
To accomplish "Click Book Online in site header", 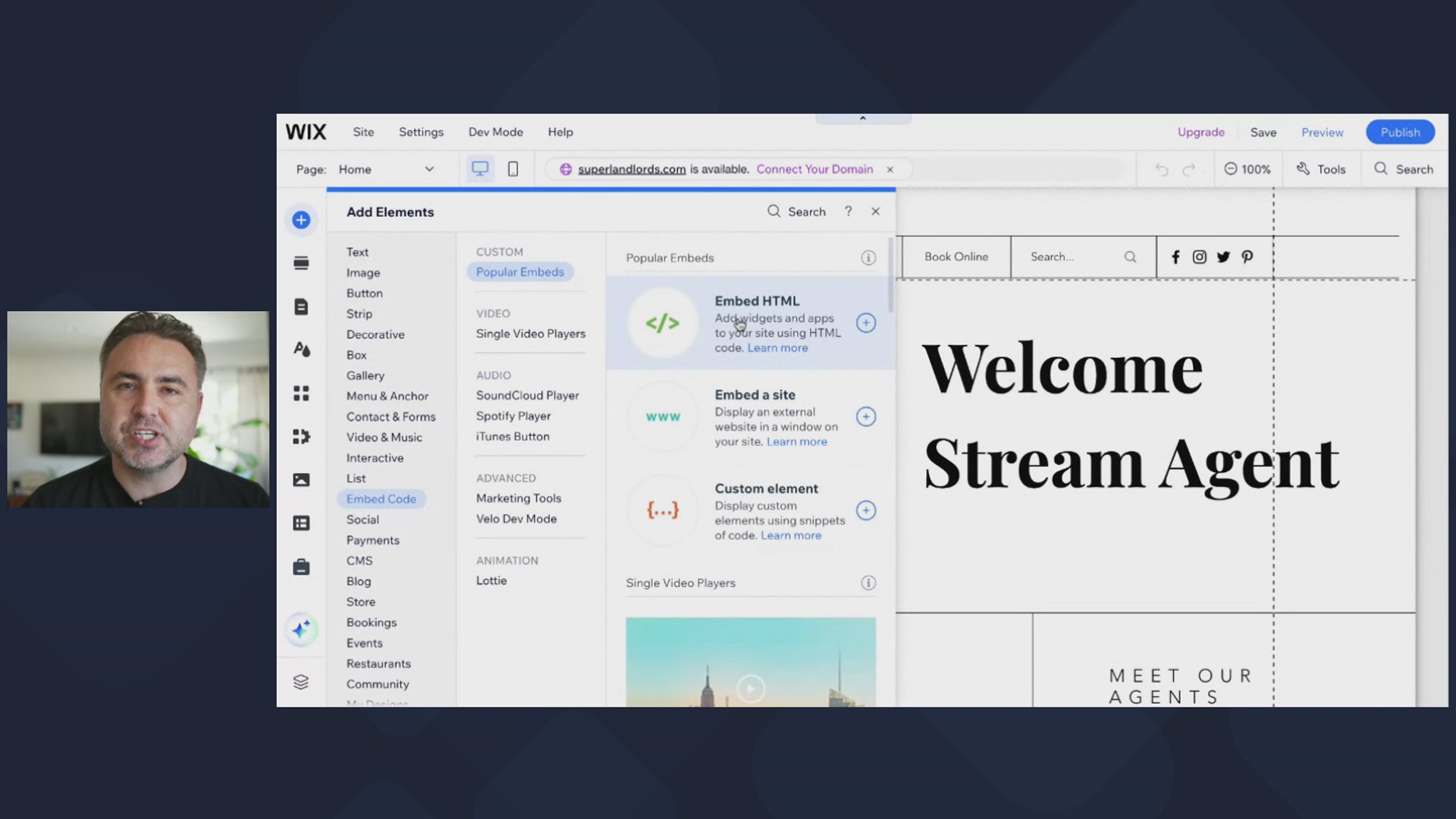I will click(956, 257).
